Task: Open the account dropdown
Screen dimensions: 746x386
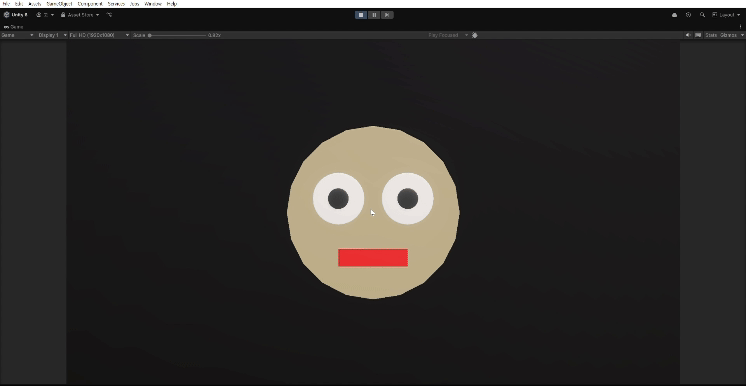Action: (x=45, y=15)
